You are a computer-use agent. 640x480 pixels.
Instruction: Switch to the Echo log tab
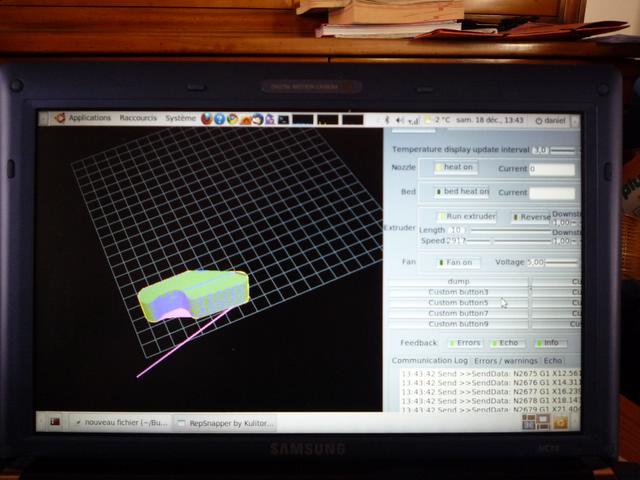click(553, 360)
